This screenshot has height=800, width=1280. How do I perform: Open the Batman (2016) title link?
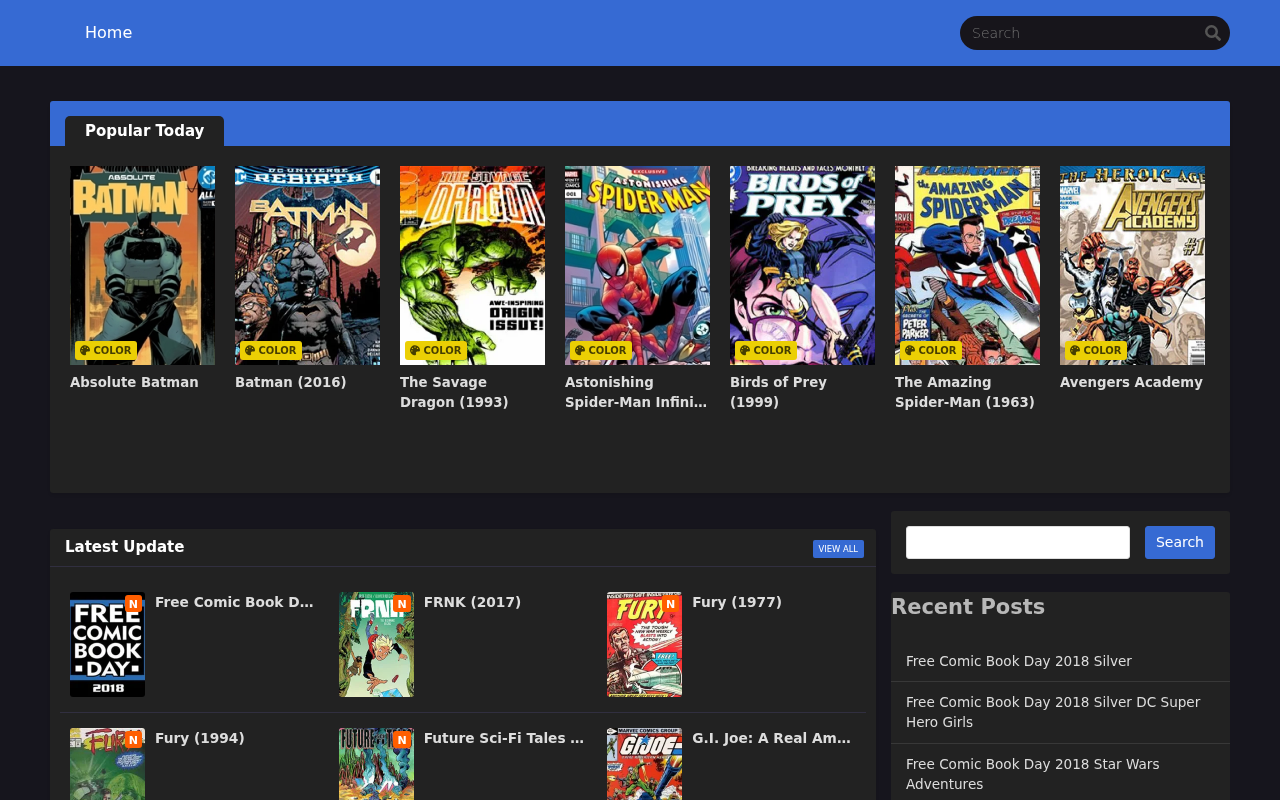tap(291, 382)
